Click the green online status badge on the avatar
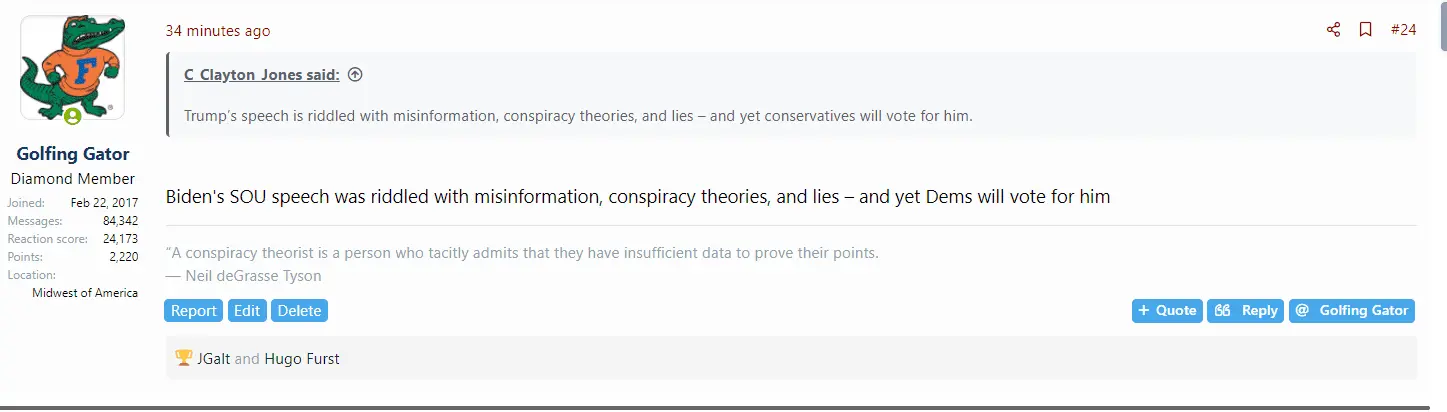1447x412 pixels. coord(73,117)
